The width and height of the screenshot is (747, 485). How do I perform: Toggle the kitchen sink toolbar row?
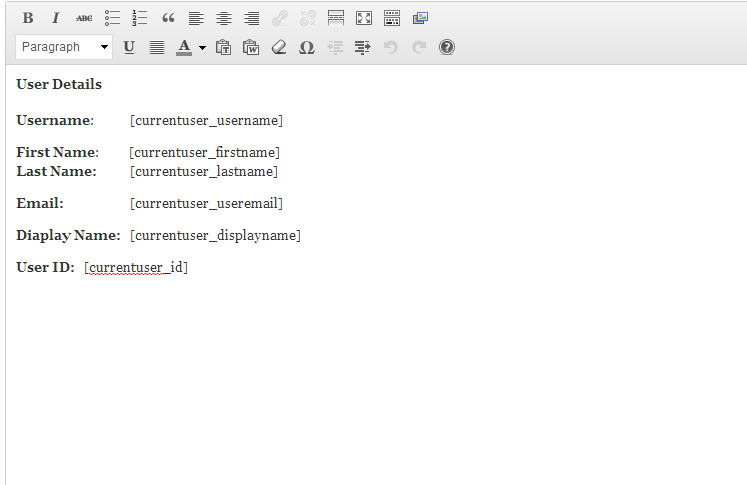[392, 18]
